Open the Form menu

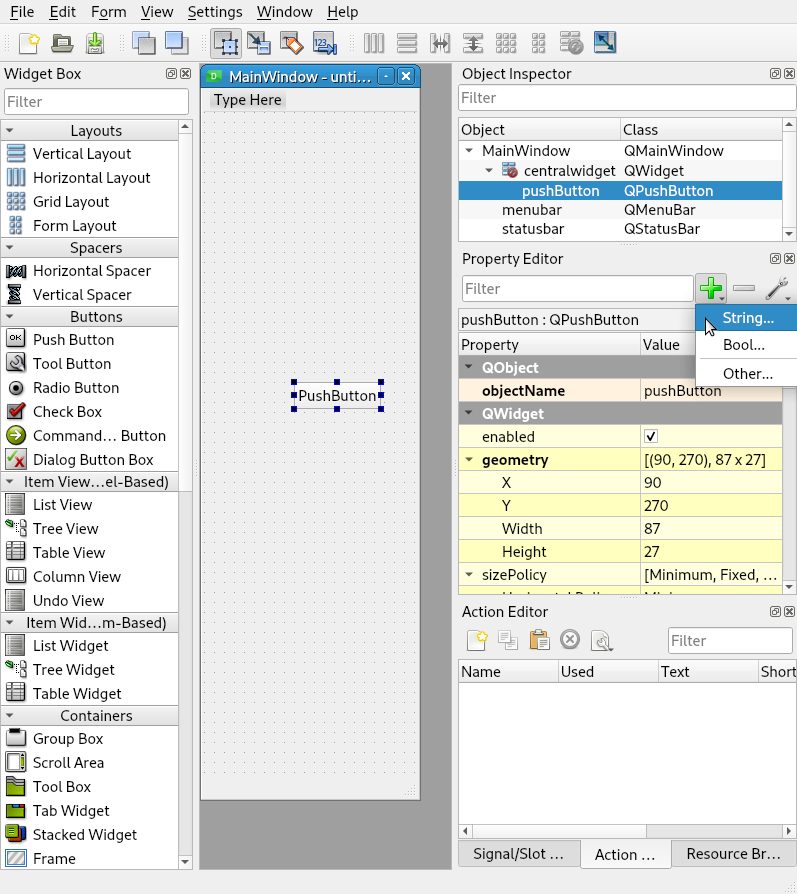coord(108,12)
